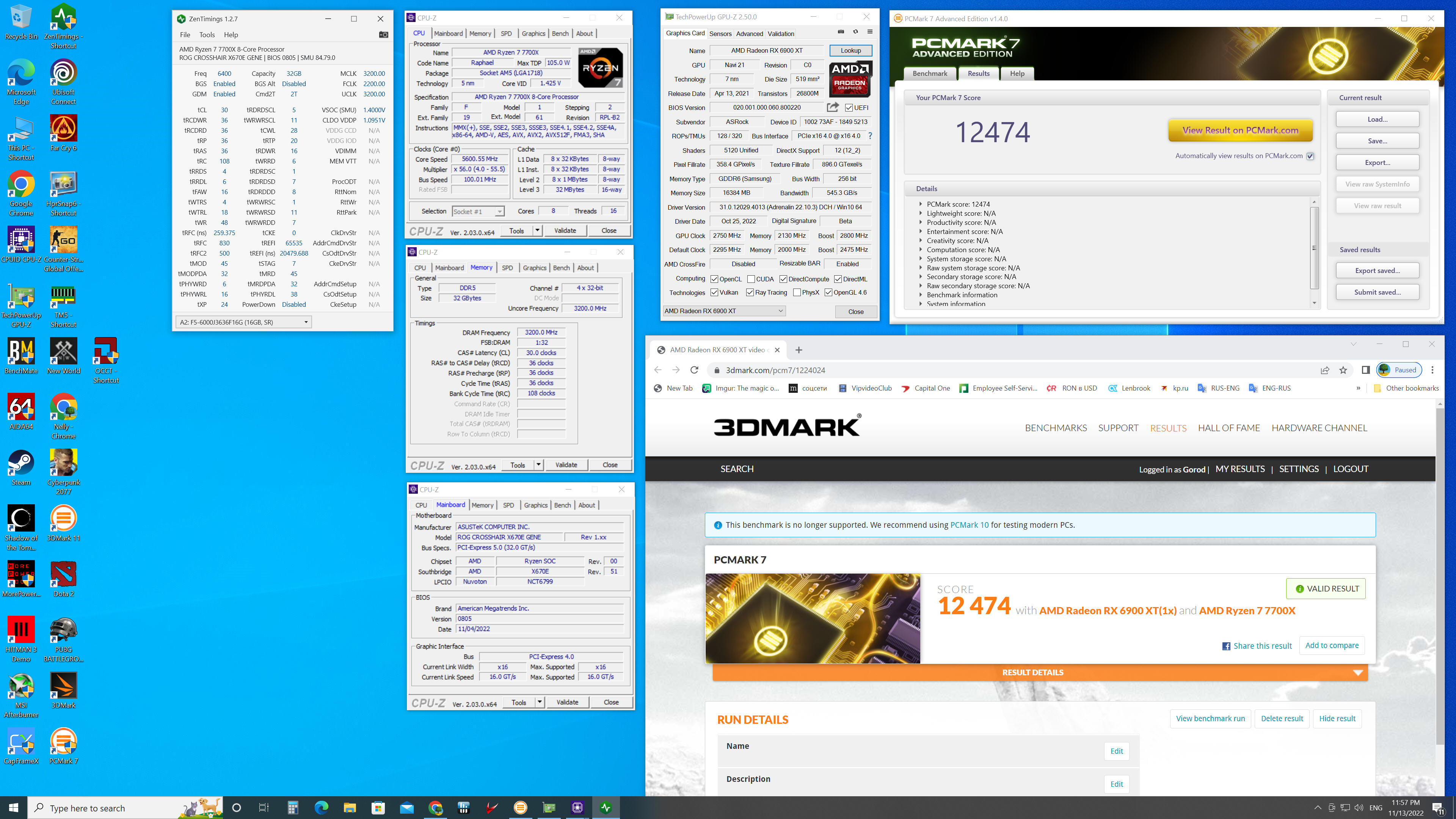The width and height of the screenshot is (1456, 819).
Task: Click View Result on PCMark.com button
Action: pos(1240,130)
